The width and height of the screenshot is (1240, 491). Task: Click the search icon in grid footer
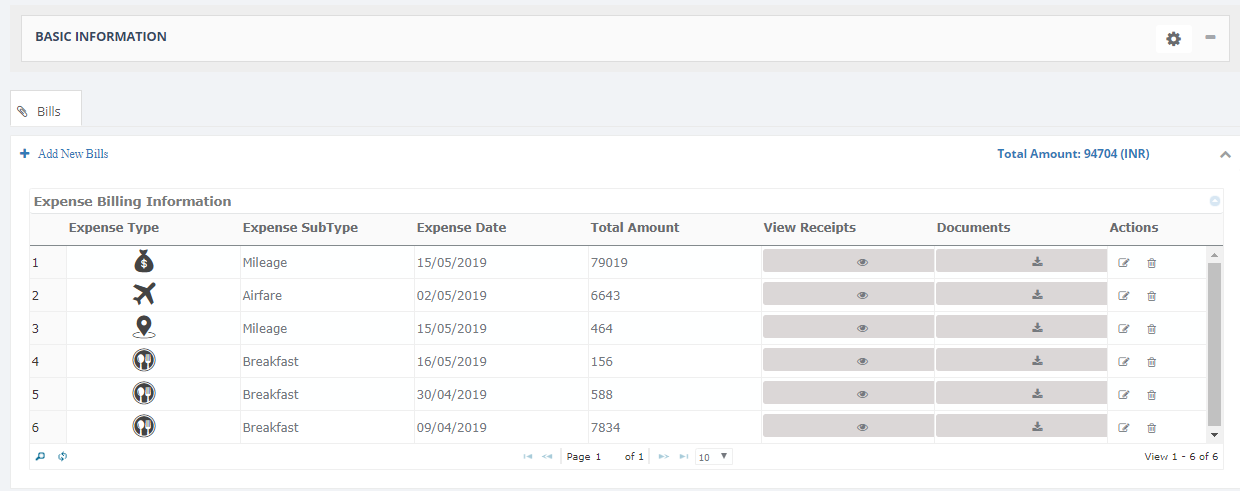click(41, 456)
